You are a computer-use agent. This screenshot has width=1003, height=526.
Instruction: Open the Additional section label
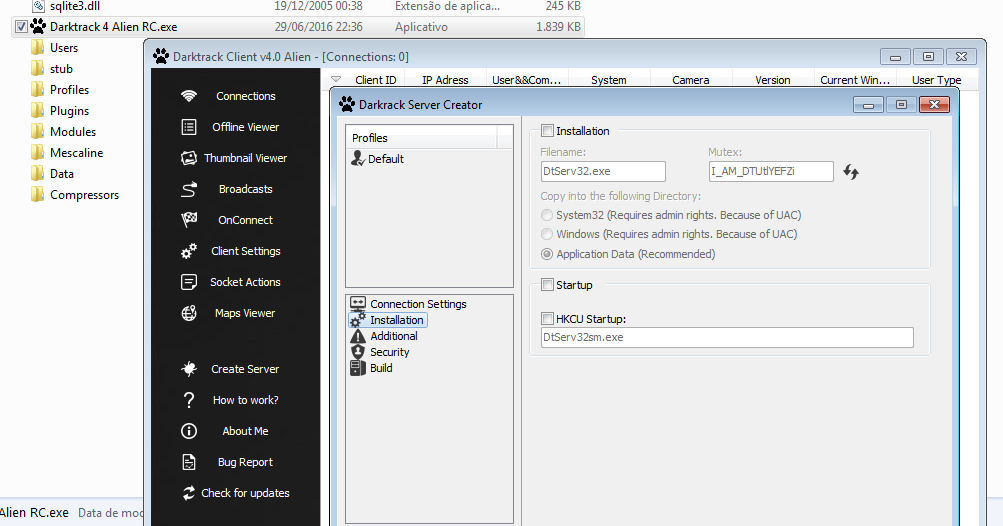[x=394, y=336]
